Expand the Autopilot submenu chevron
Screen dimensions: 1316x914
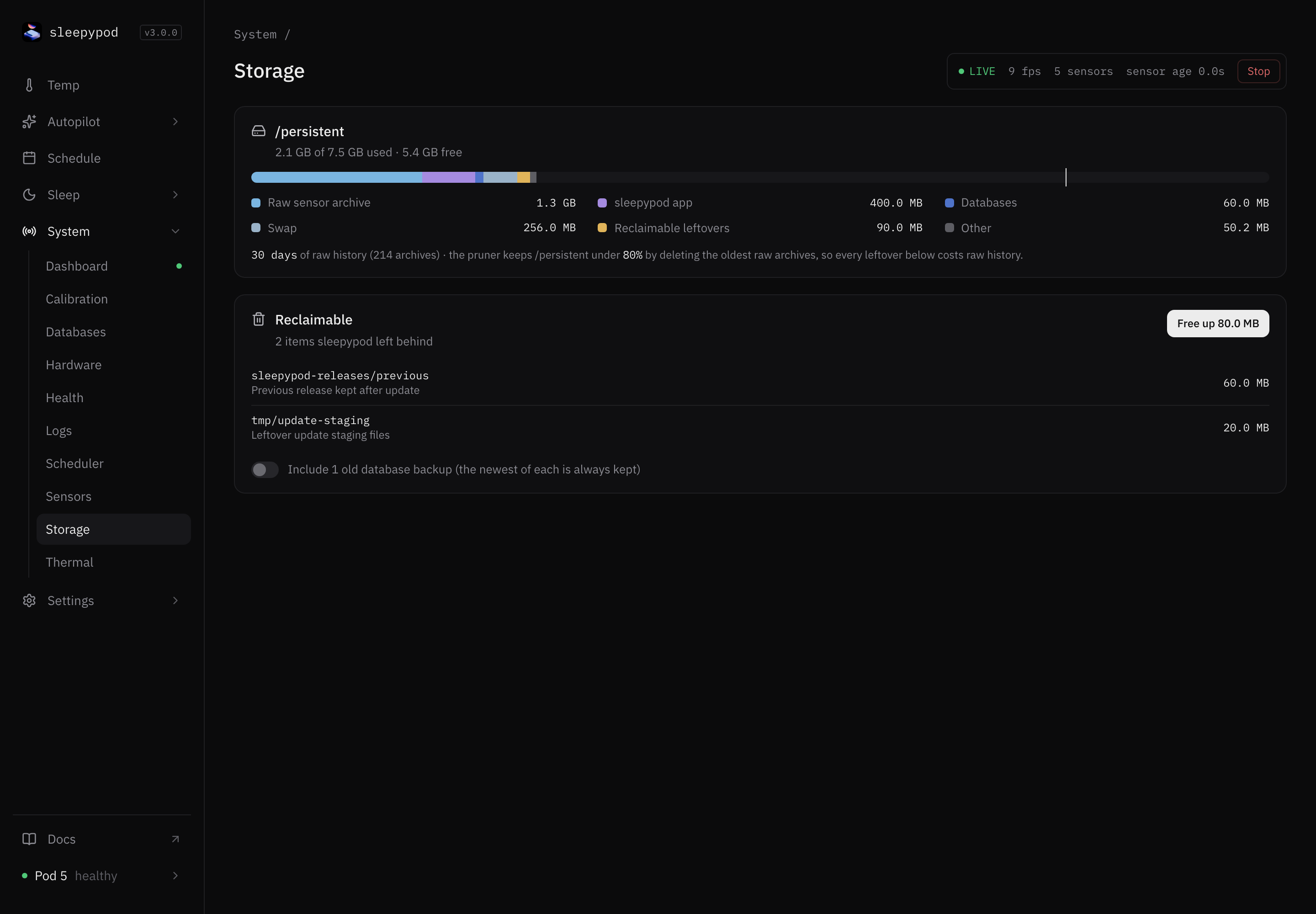point(175,122)
